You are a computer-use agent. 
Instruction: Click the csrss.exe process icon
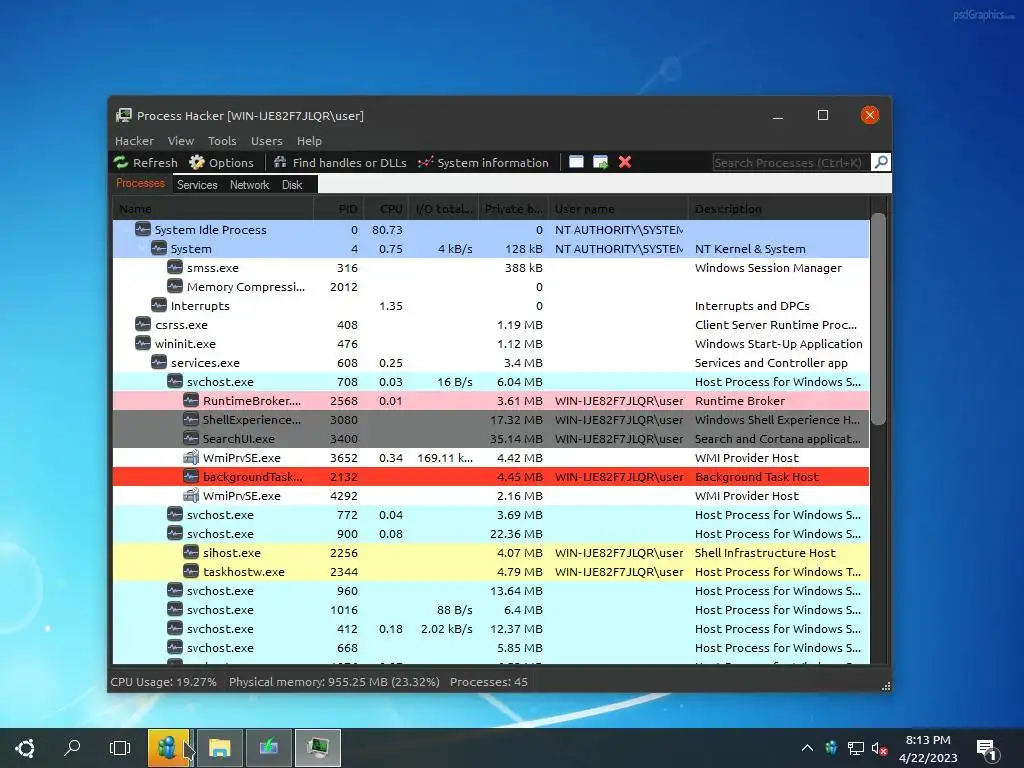(x=143, y=325)
